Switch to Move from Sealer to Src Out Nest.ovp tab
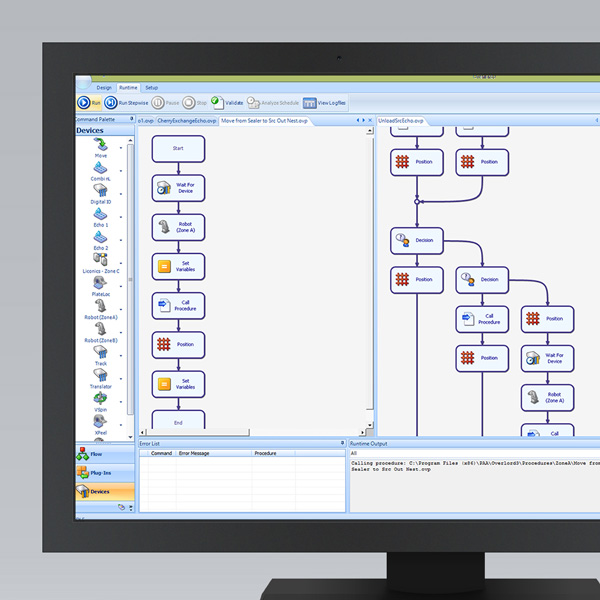Viewport: 600px width, 600px height. coord(264,121)
